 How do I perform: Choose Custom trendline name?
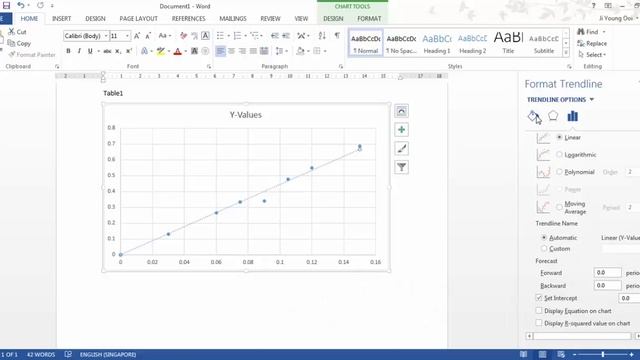tap(544, 249)
